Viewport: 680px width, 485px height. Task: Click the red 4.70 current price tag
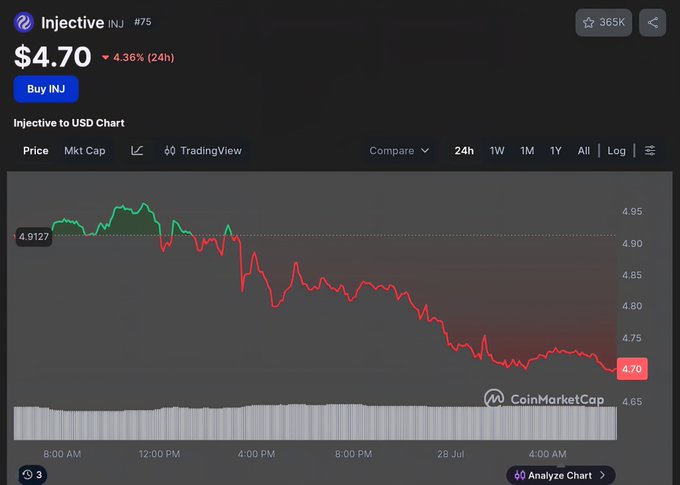point(632,369)
